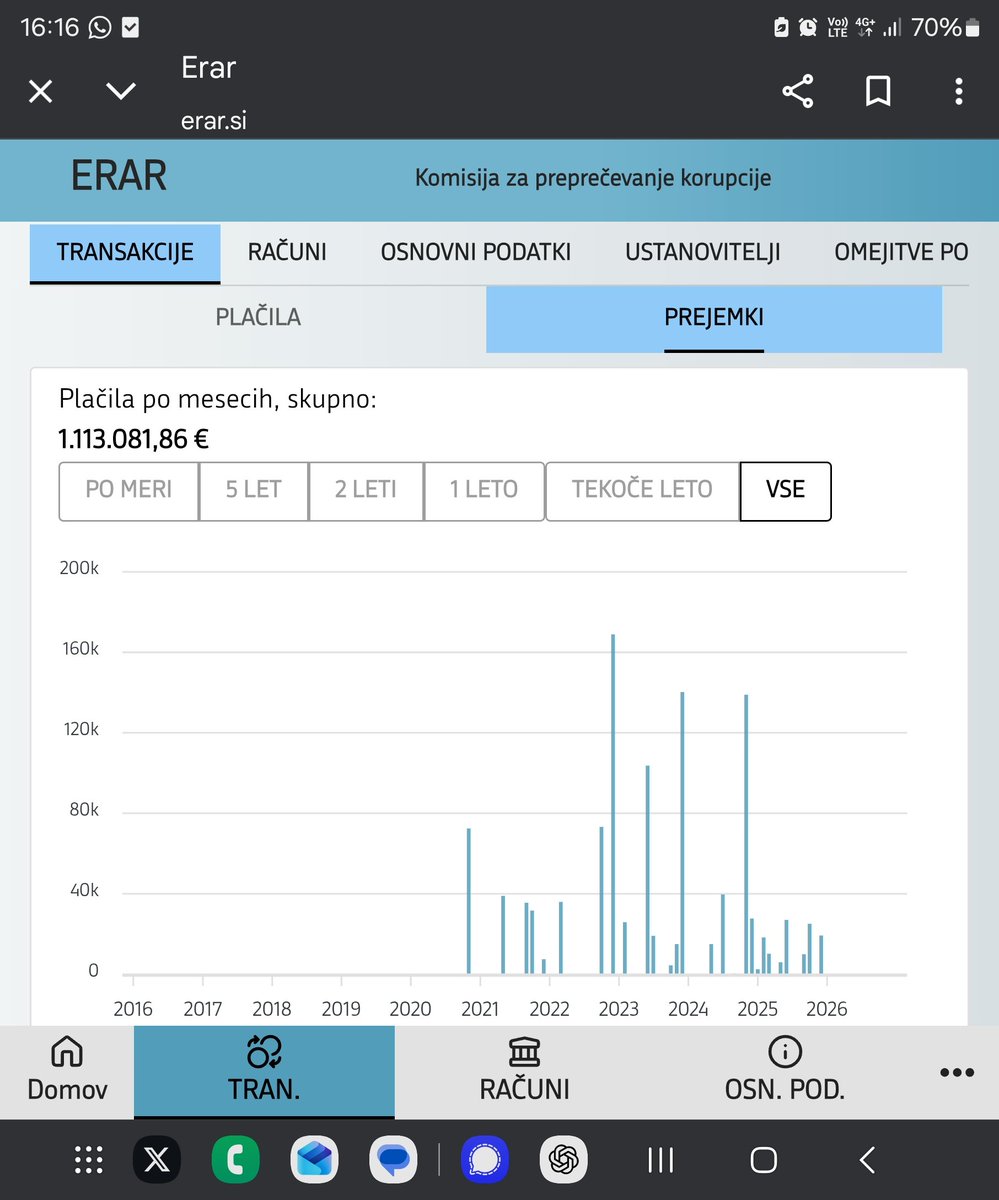Open the more options three-dots in bottom bar

957,1072
